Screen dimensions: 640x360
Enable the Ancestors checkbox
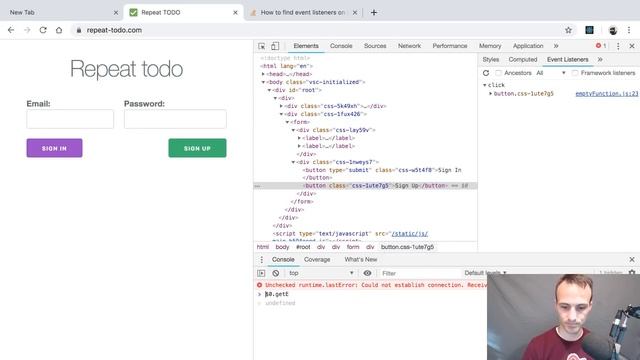[498, 73]
